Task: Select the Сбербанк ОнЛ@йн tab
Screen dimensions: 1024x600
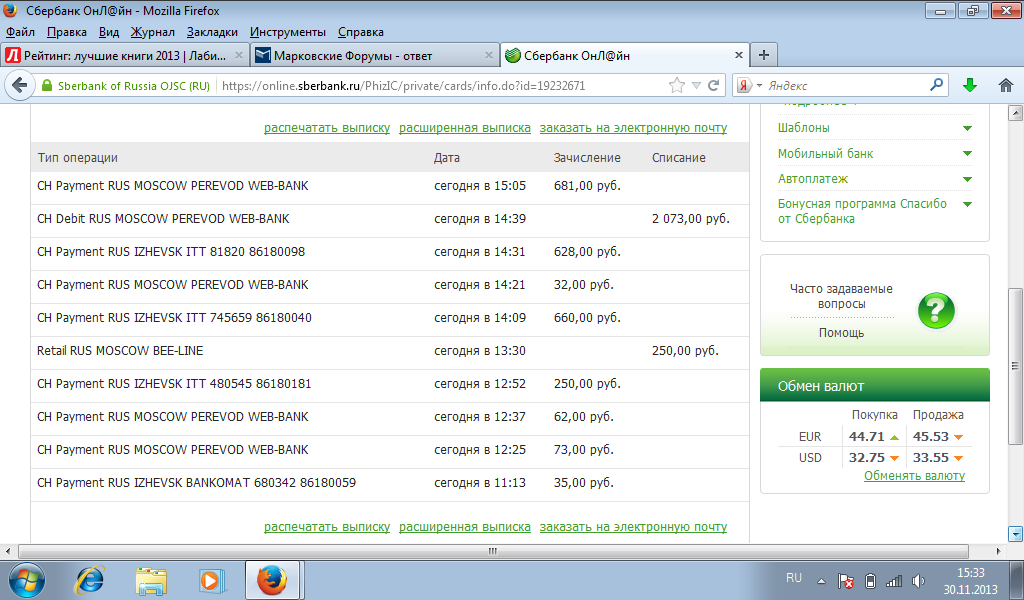Action: tap(624, 55)
